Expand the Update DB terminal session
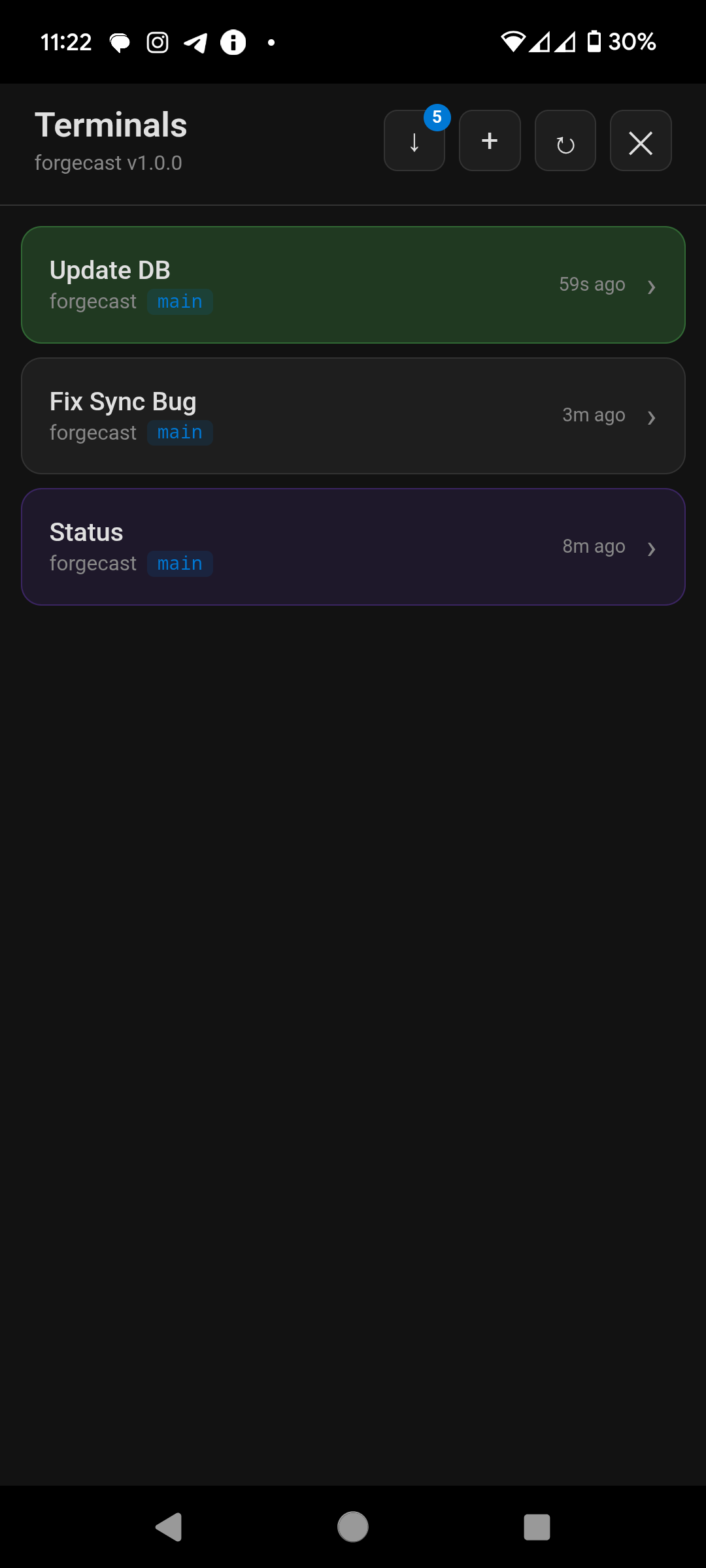706x1568 pixels. pyautogui.click(x=652, y=286)
